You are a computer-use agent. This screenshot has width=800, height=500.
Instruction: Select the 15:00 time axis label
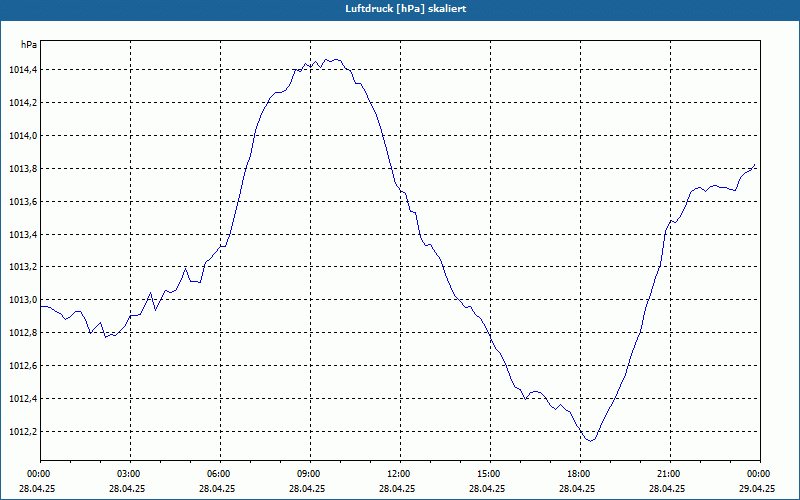[x=490, y=474]
